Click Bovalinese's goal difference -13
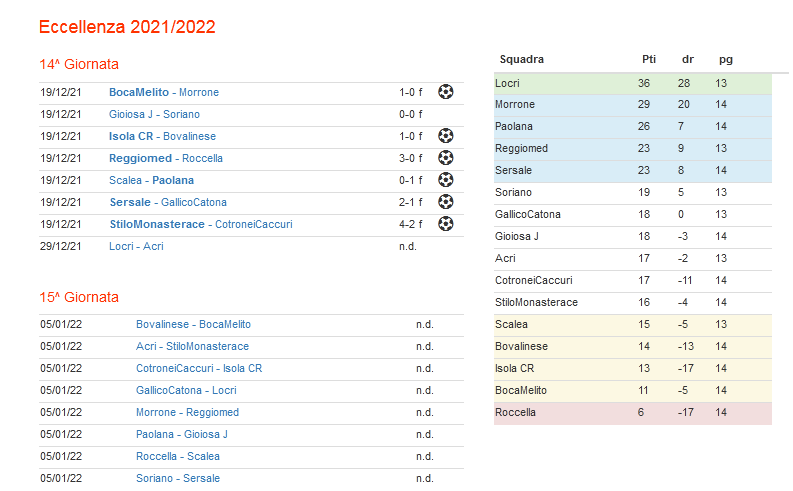This screenshot has height=491, width=793. [686, 346]
